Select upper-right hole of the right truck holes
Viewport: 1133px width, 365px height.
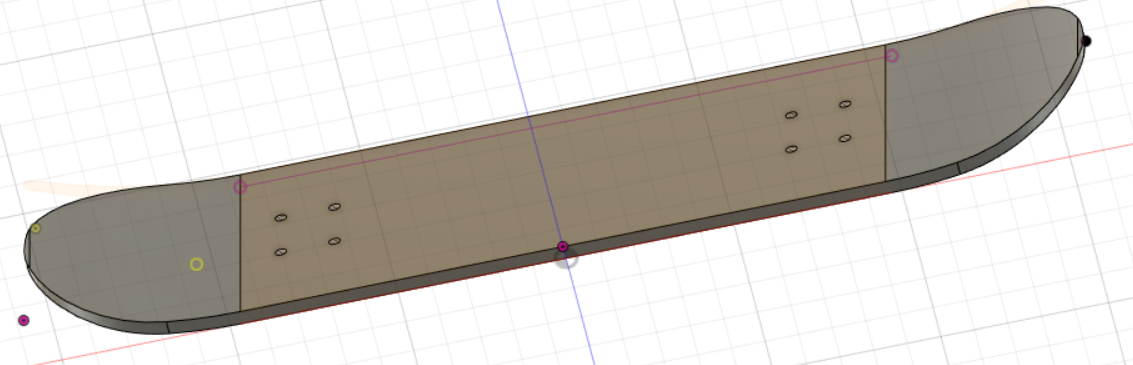click(845, 105)
